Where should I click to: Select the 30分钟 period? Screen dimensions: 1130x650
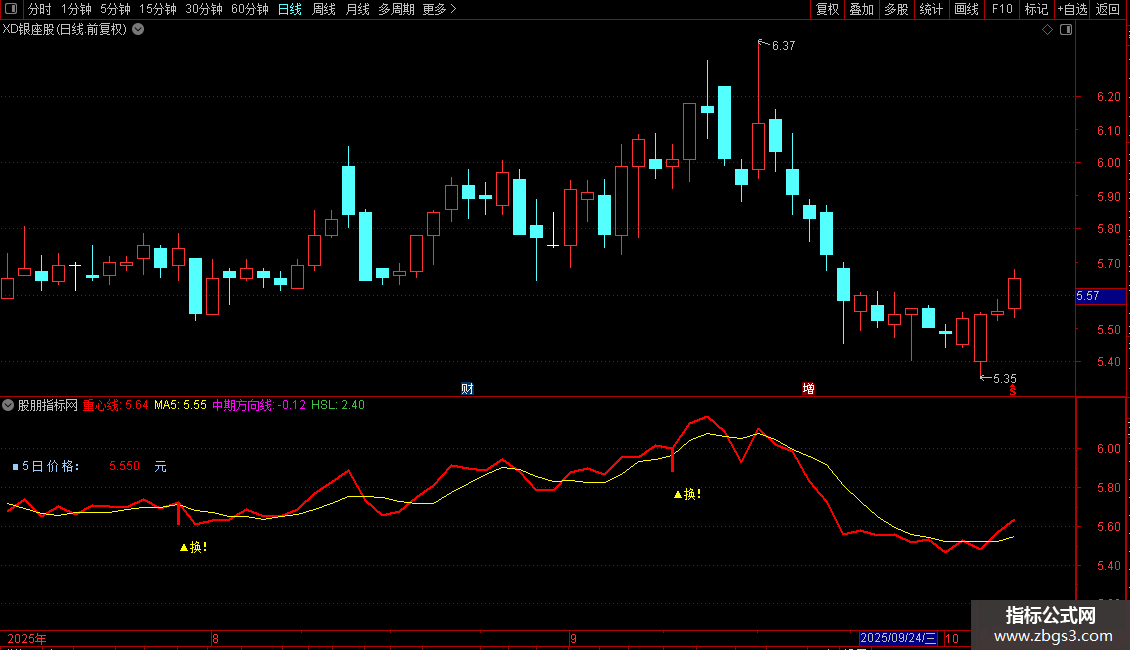pyautogui.click(x=204, y=9)
